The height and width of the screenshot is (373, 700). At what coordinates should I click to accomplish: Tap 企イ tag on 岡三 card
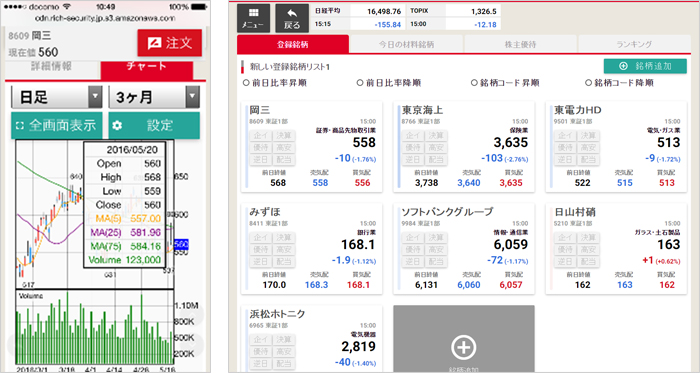point(261,136)
